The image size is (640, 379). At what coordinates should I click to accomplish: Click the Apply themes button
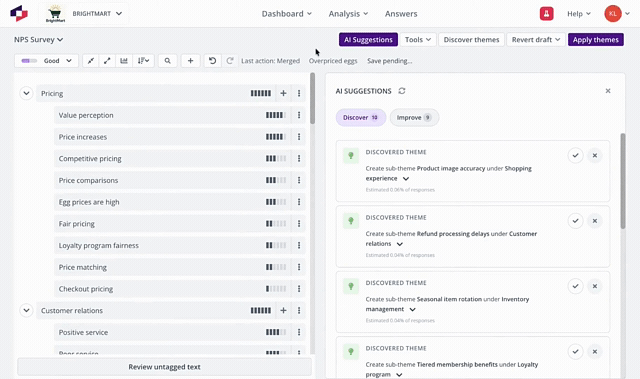pos(596,40)
